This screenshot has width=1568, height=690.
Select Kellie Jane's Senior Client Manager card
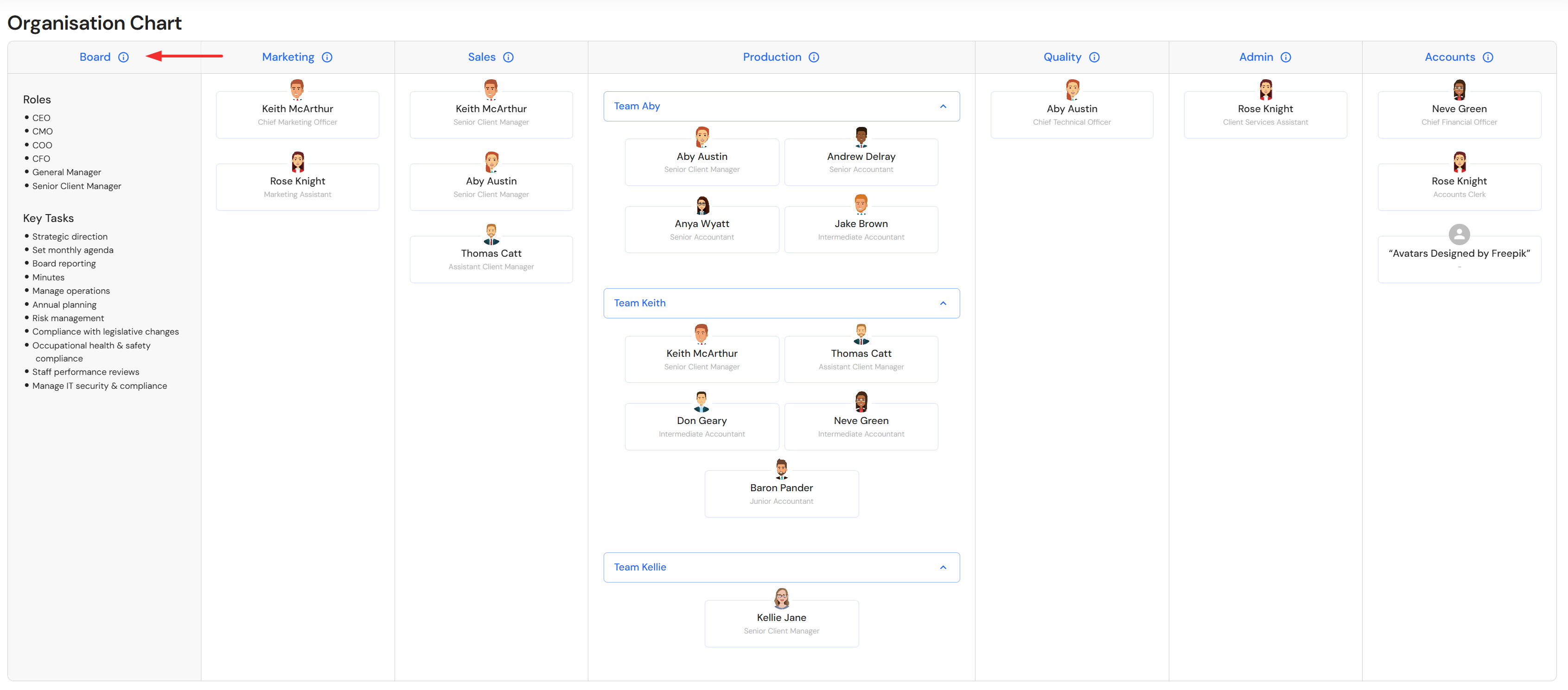coord(781,624)
